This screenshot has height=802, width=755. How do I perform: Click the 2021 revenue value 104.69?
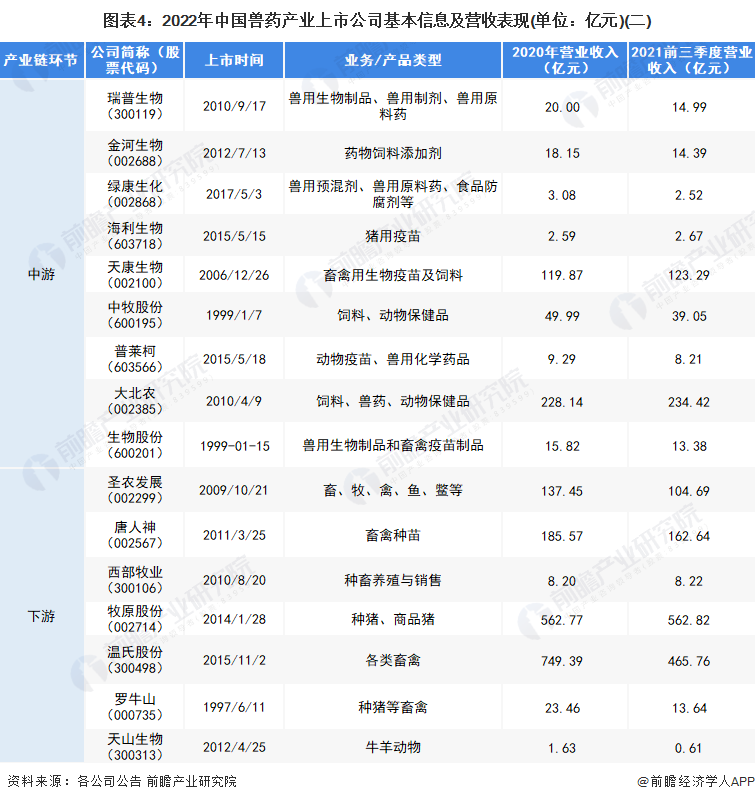click(689, 491)
